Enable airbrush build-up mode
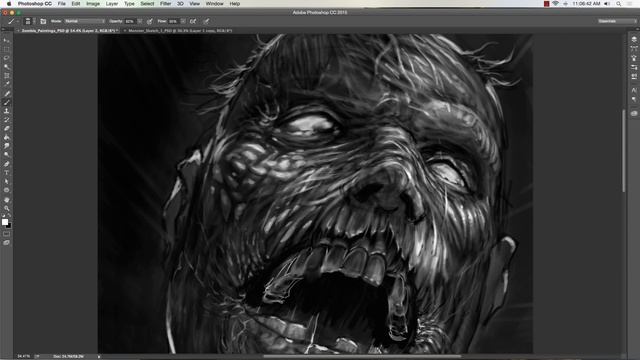This screenshot has width=640, height=360. (x=193, y=21)
